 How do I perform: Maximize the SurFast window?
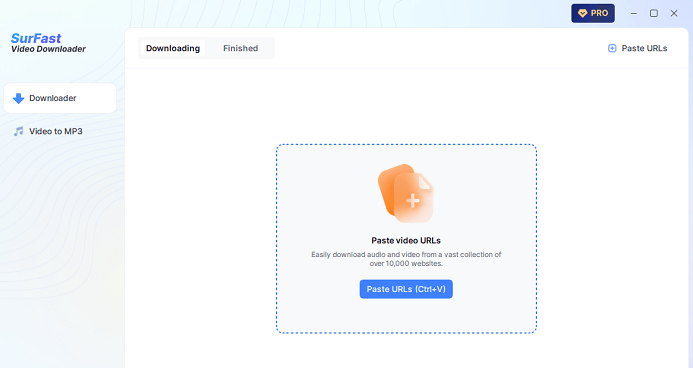[654, 13]
